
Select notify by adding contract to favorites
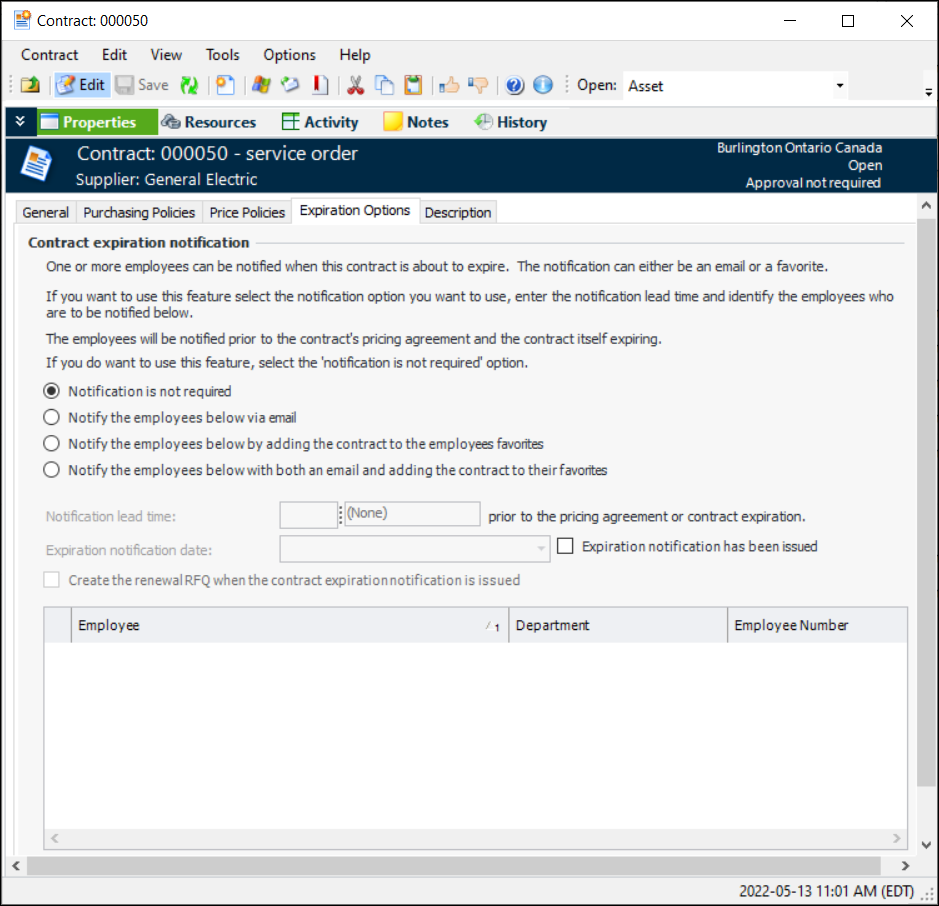pyautogui.click(x=52, y=444)
